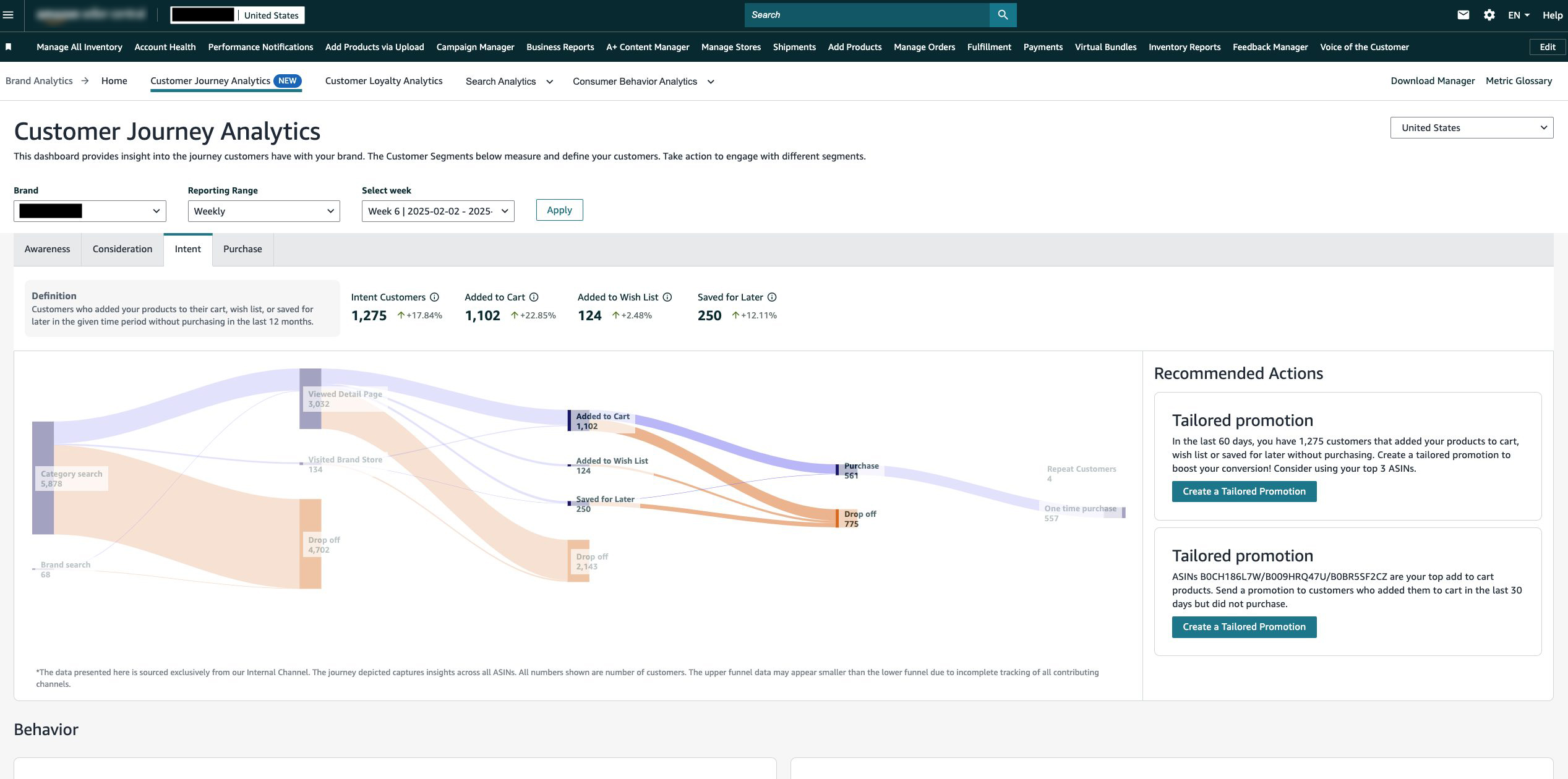Viewport: 1568px width, 779px height.
Task: Open Shipments page
Action: click(794, 47)
